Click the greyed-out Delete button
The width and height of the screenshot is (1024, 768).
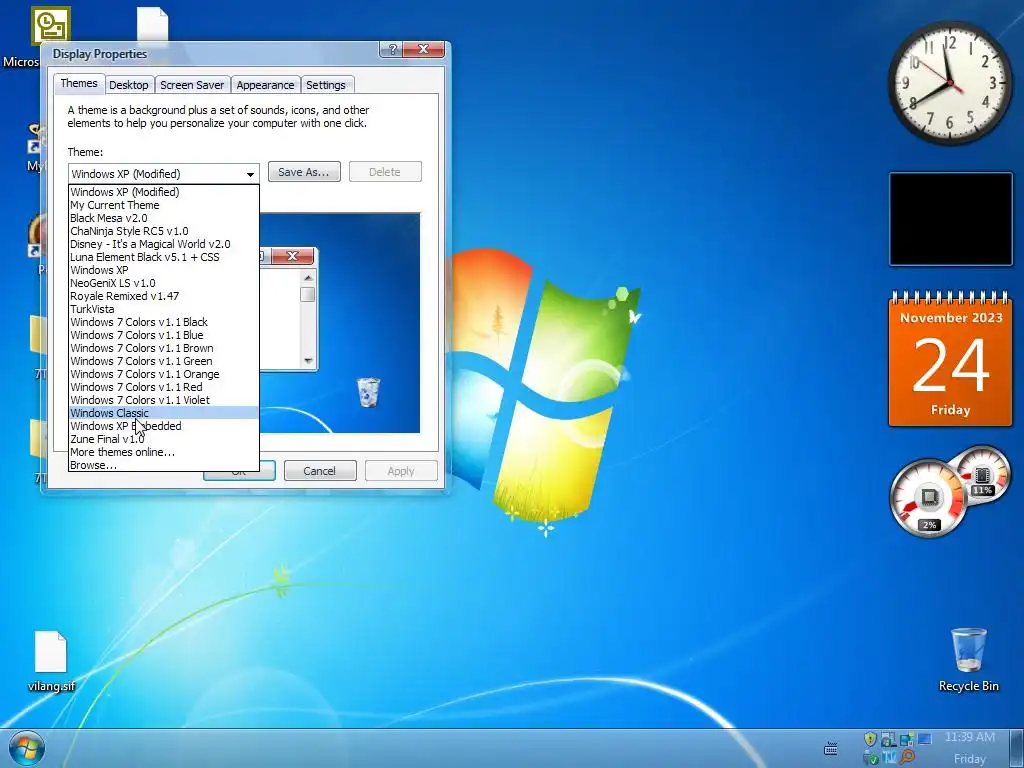click(x=385, y=172)
